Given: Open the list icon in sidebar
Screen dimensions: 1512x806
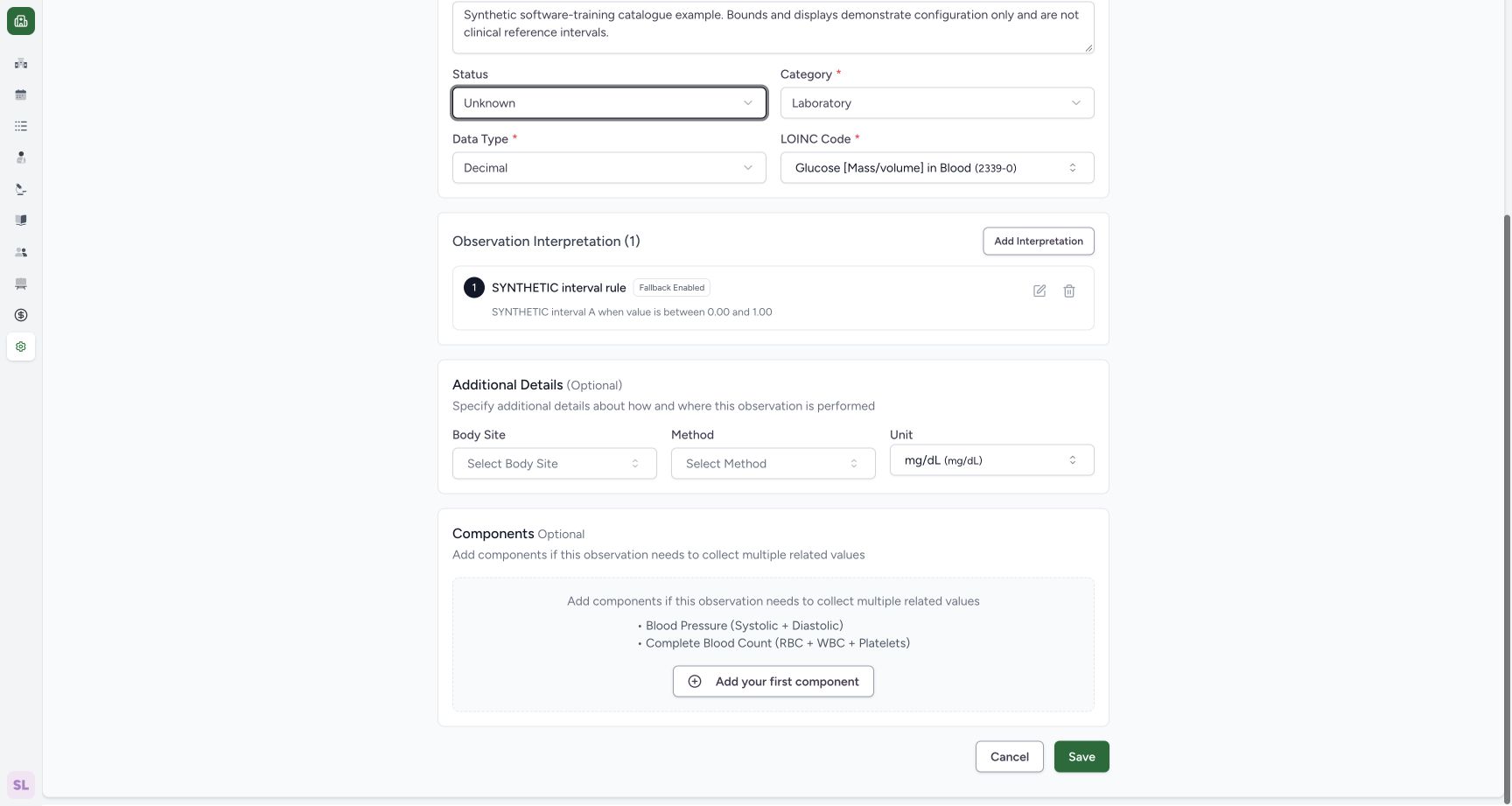Looking at the screenshot, I should (x=21, y=126).
